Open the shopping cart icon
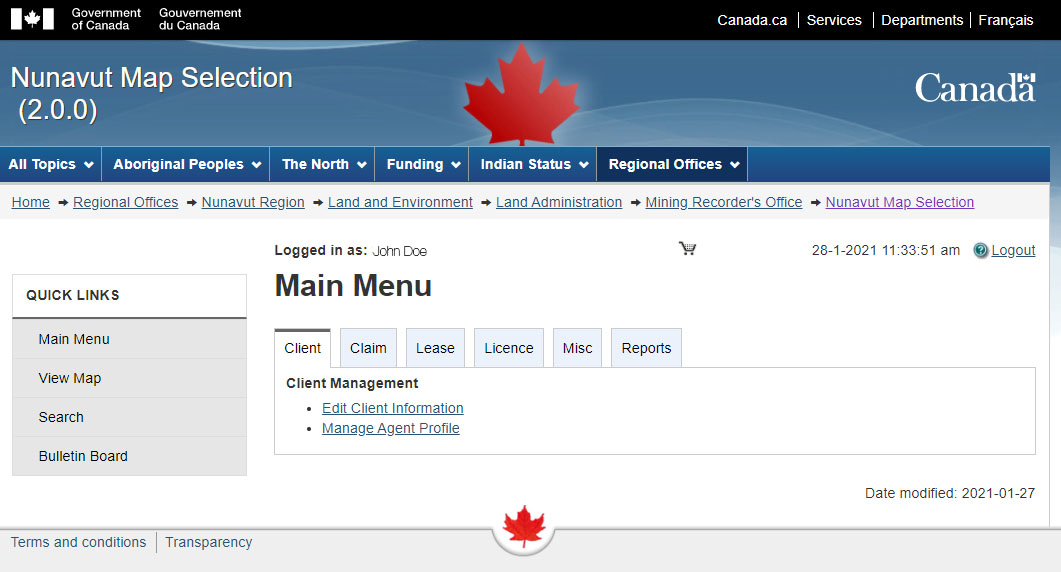Screen dimensions: 1061x572 pos(687,249)
